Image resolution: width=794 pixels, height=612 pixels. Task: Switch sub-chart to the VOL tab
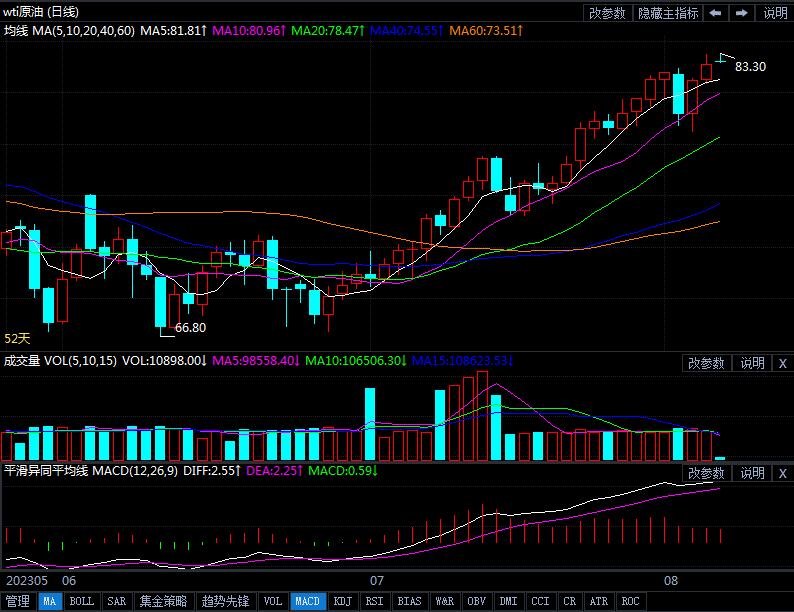(272, 601)
